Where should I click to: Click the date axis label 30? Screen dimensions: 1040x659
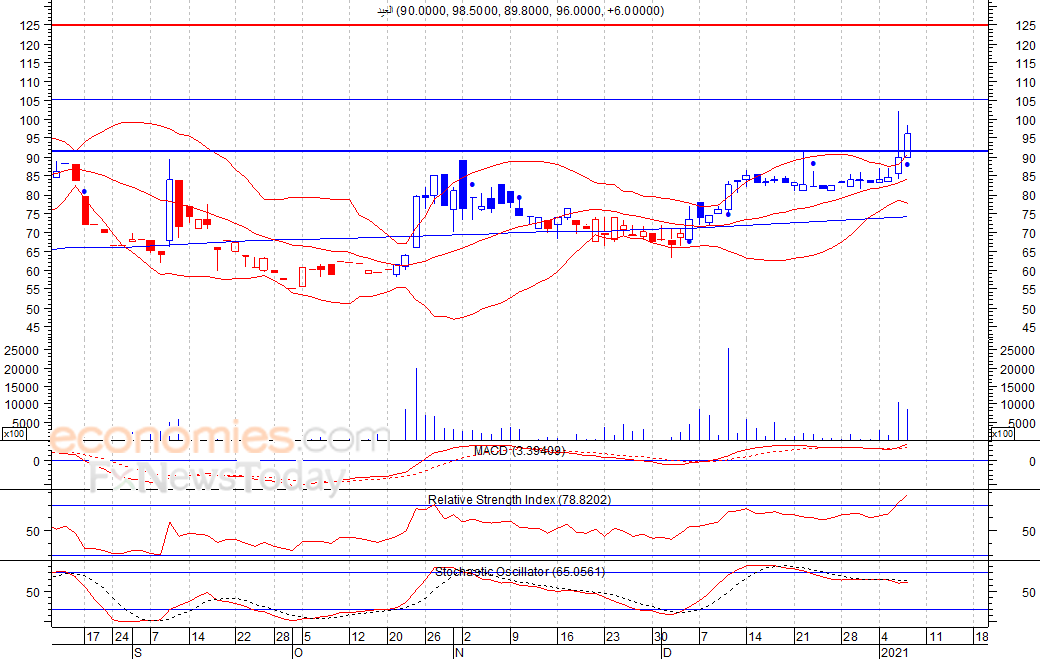[x=660, y=636]
